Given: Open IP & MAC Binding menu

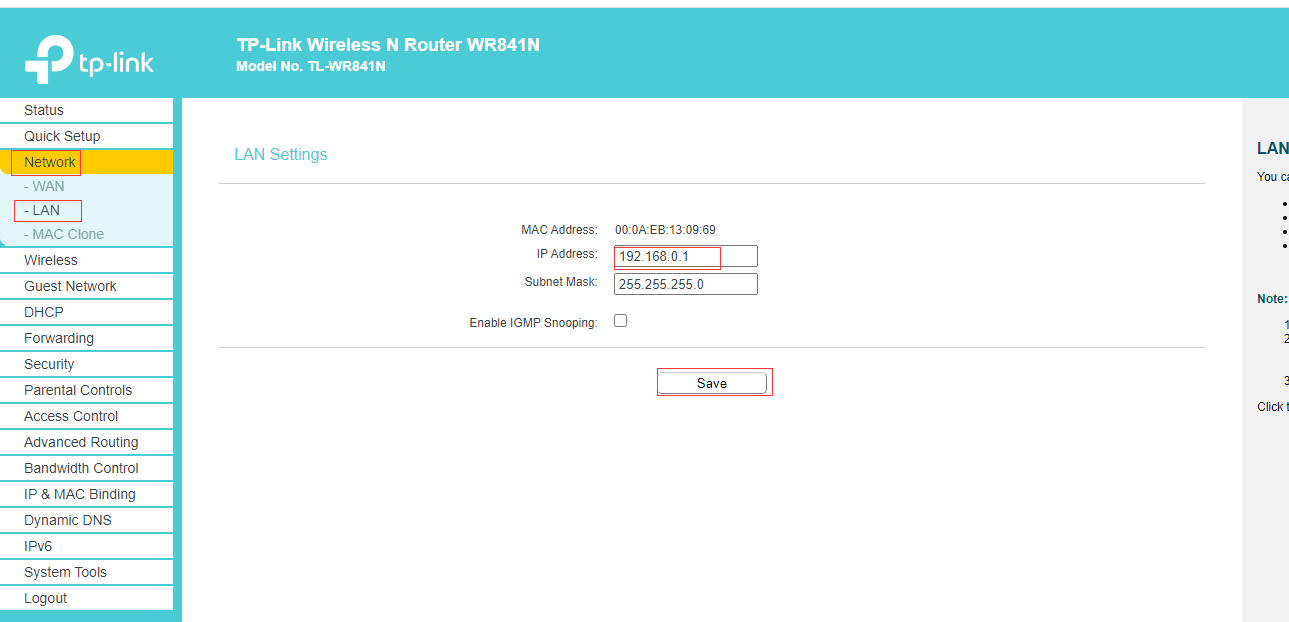Looking at the screenshot, I should pos(87,494).
